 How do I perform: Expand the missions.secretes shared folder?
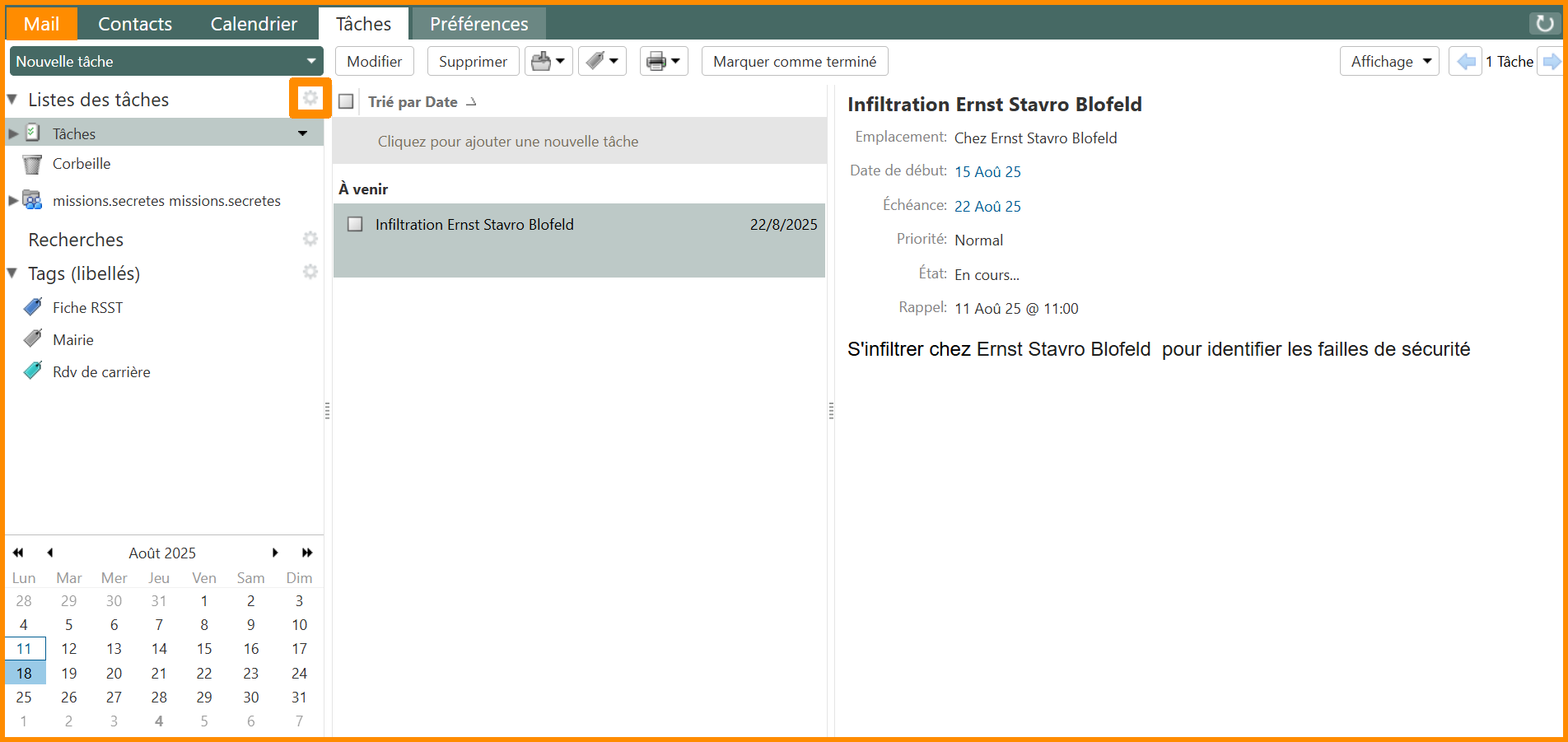click(x=13, y=201)
